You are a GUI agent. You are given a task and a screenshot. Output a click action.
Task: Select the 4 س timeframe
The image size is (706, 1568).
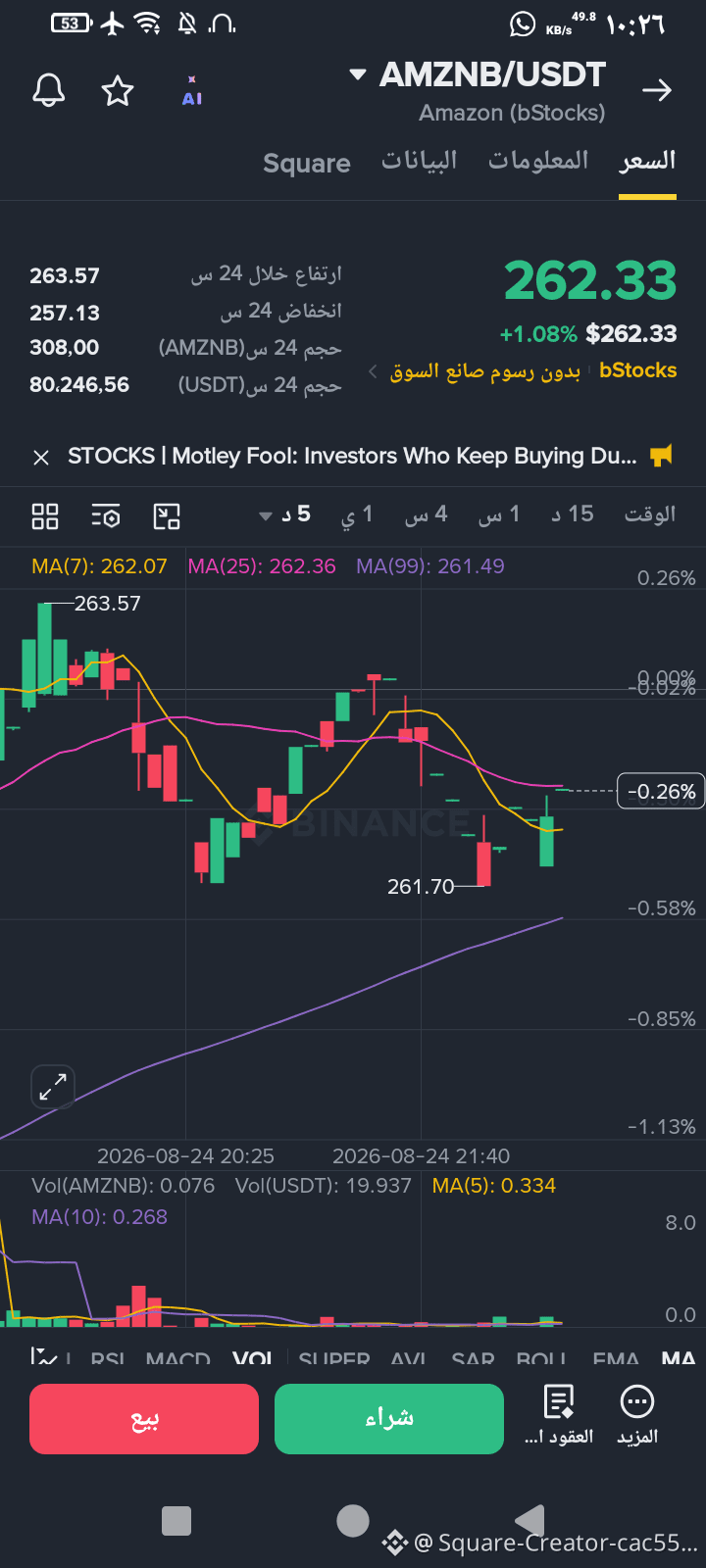pyautogui.click(x=427, y=514)
